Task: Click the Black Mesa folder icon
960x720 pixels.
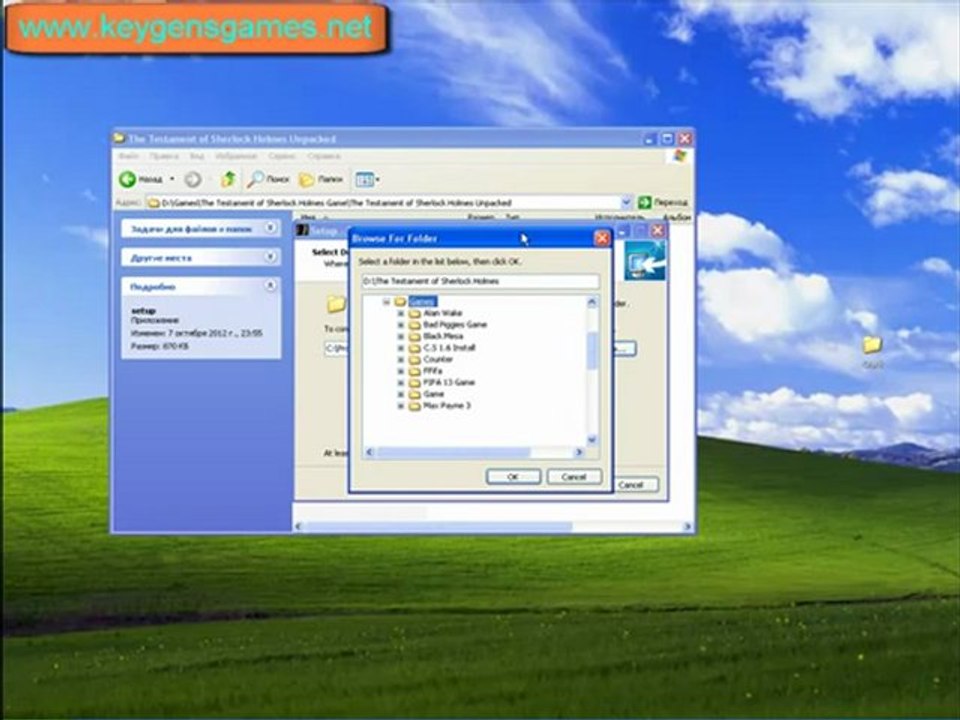Action: click(414, 336)
